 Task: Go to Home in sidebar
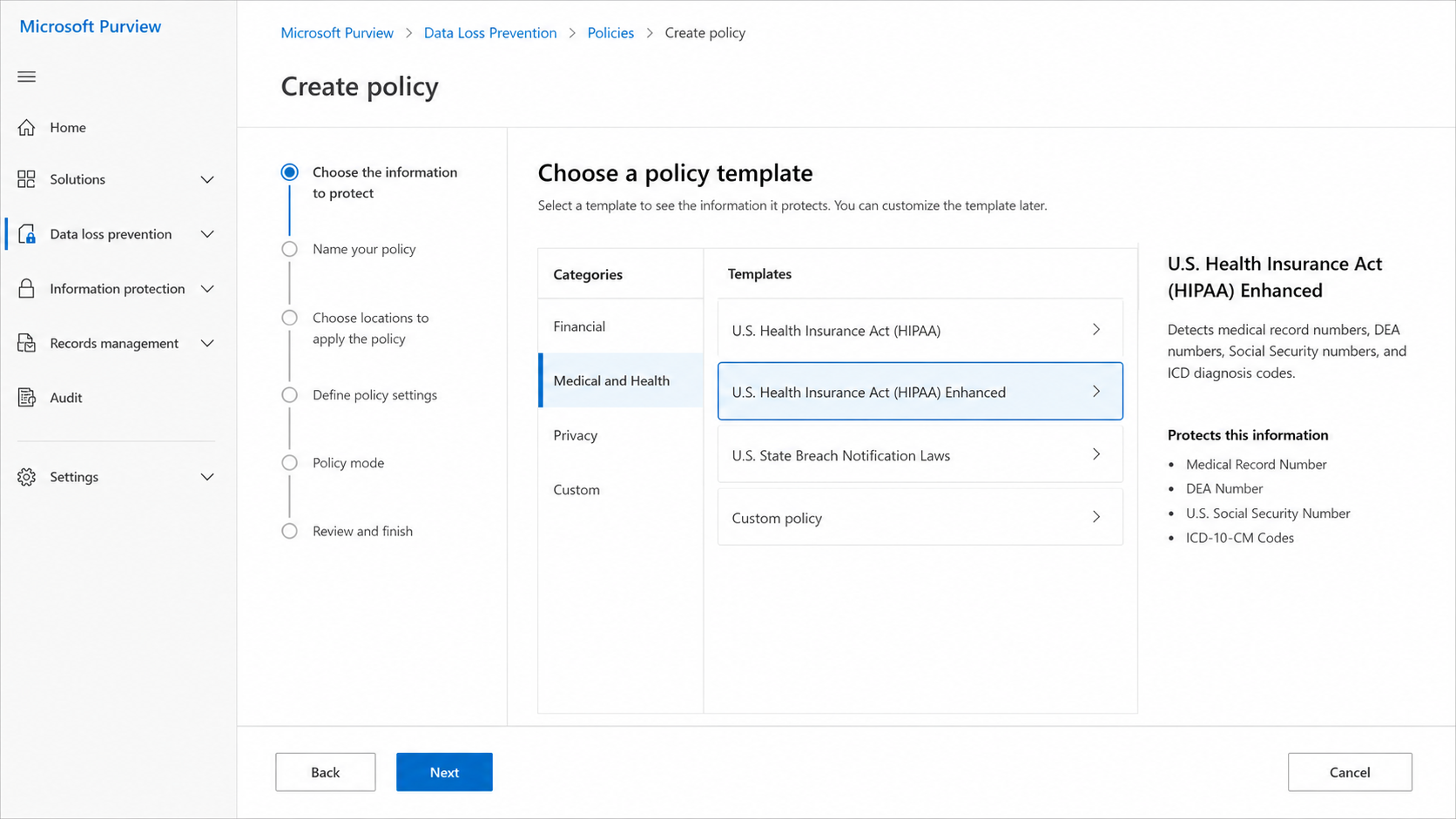point(68,127)
